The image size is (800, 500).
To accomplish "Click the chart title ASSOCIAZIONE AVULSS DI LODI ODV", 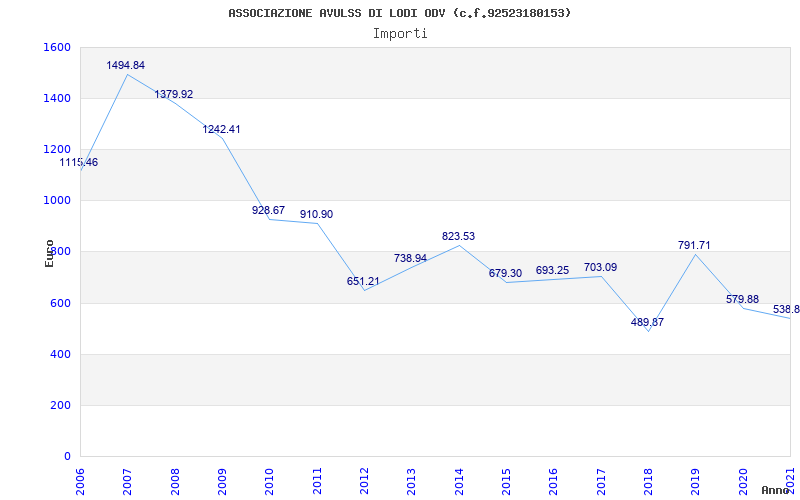I will tap(400, 13).
